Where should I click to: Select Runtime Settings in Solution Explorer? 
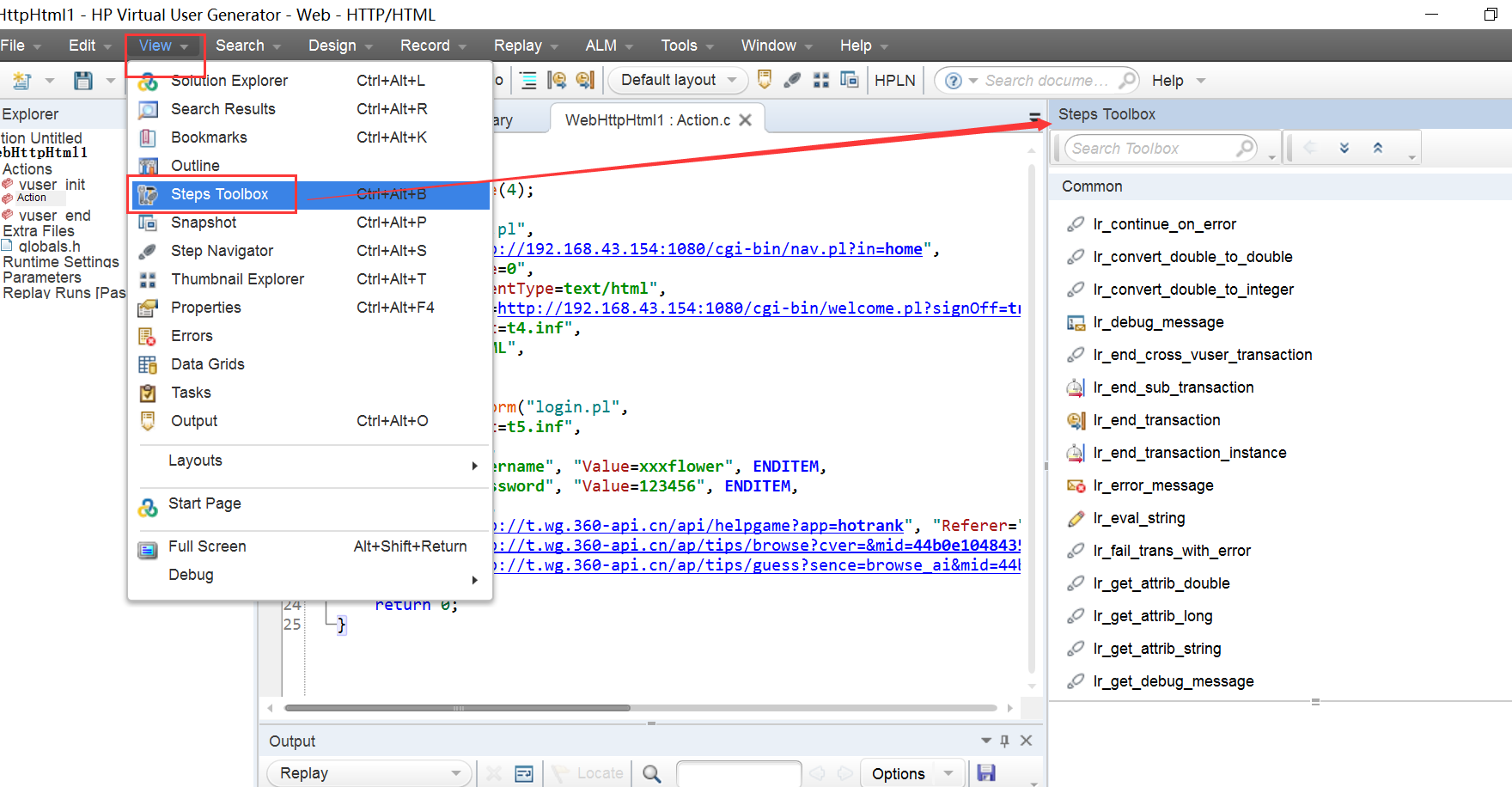[61, 262]
